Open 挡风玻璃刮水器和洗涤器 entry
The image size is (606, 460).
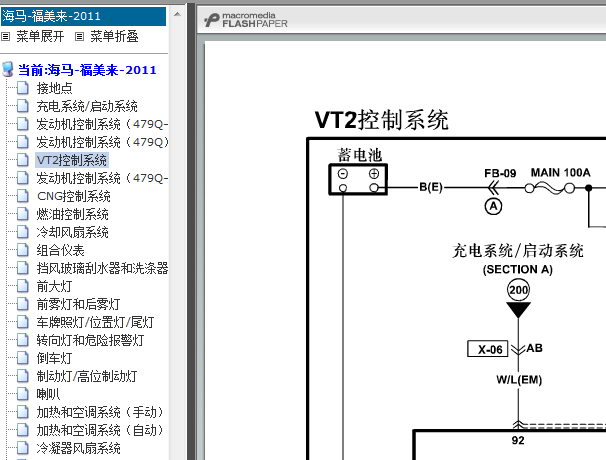click(102, 268)
